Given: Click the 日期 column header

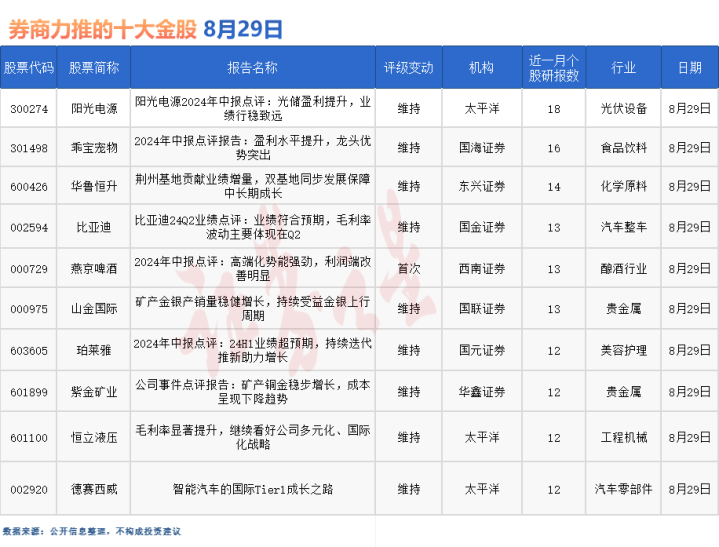Looking at the screenshot, I should point(690,68).
